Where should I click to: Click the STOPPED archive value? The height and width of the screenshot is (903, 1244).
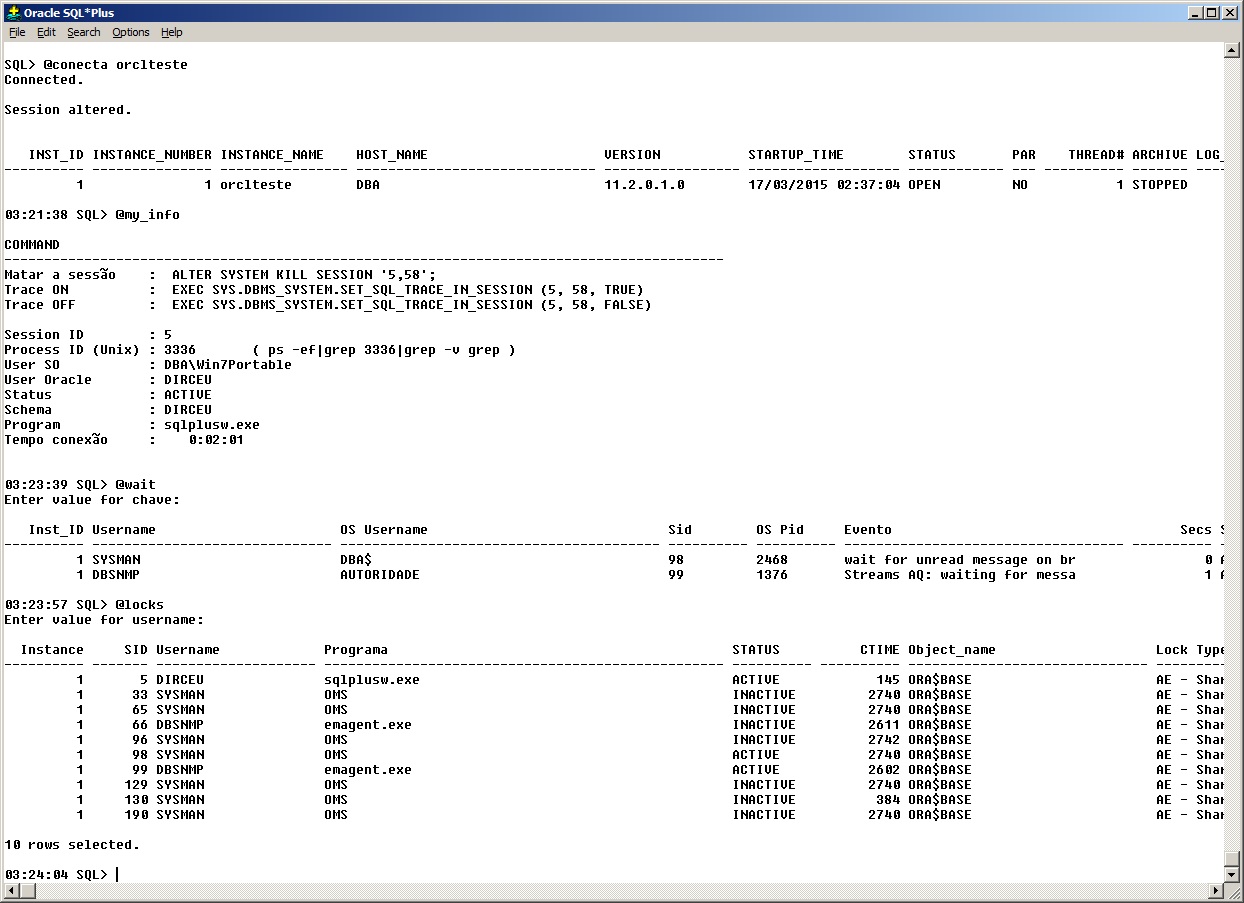point(1160,185)
